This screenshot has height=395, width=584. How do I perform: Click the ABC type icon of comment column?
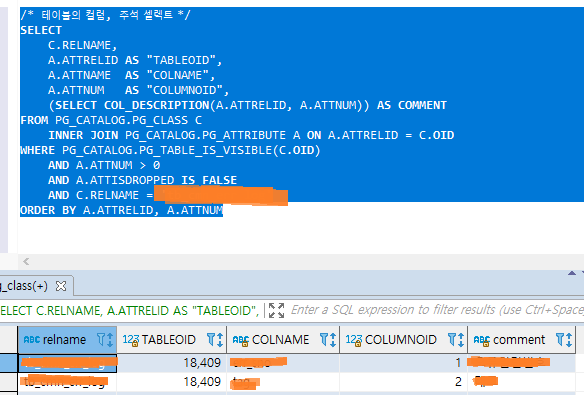coord(482,340)
